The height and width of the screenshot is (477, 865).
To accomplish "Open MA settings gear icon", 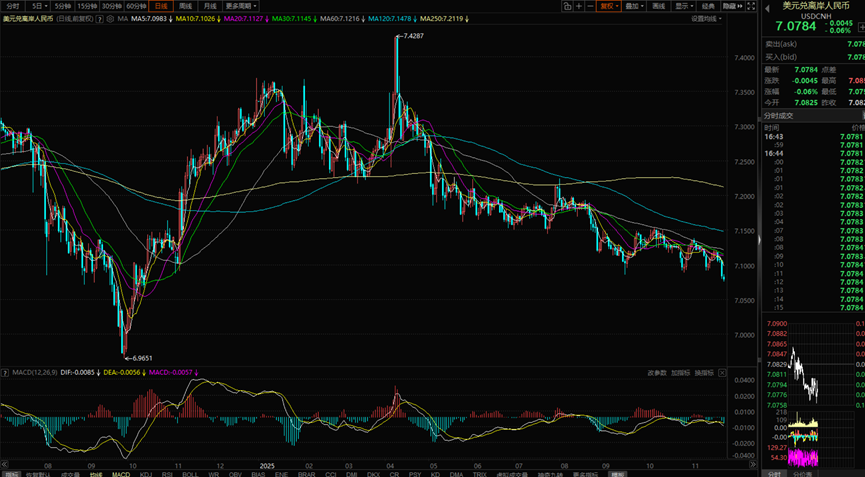I will [x=109, y=19].
